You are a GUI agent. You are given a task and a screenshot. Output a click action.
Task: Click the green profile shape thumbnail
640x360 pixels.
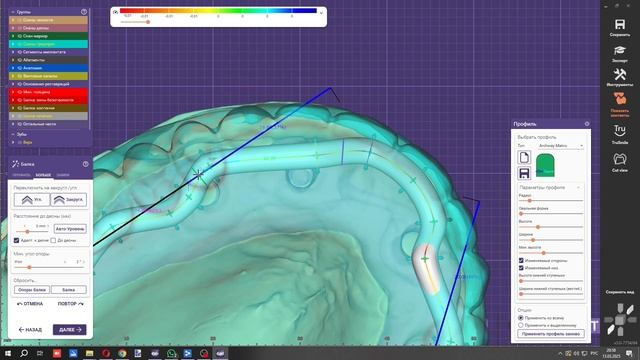click(545, 165)
